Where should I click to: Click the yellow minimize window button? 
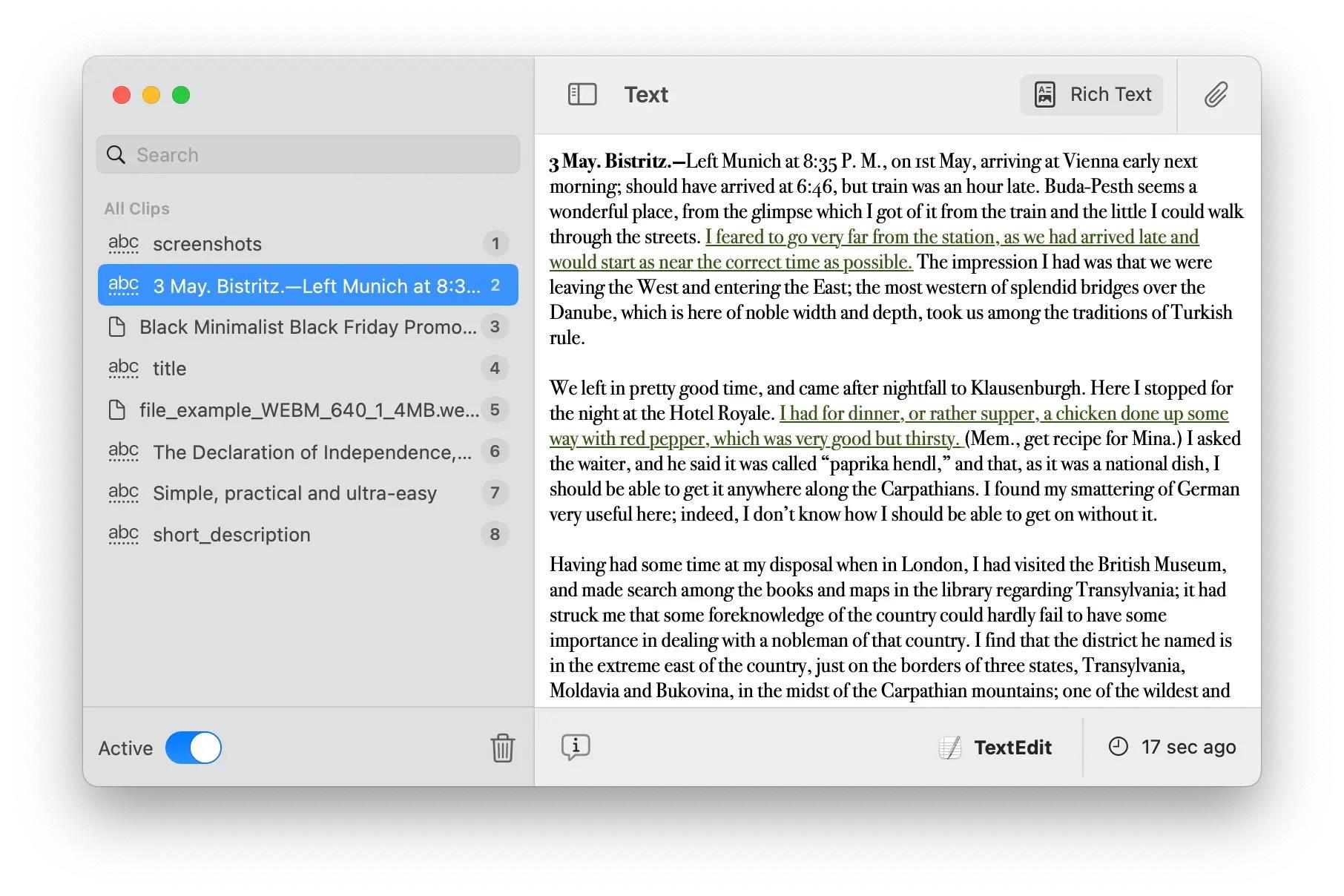tap(151, 95)
